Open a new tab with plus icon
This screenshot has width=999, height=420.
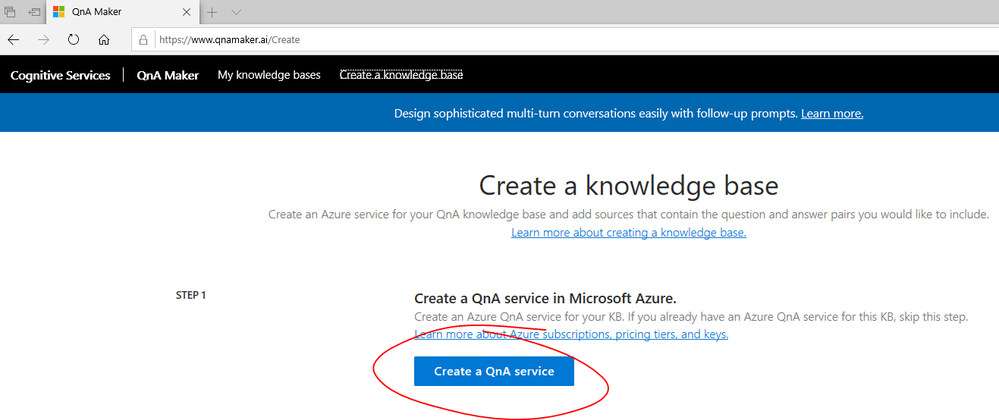tap(212, 12)
